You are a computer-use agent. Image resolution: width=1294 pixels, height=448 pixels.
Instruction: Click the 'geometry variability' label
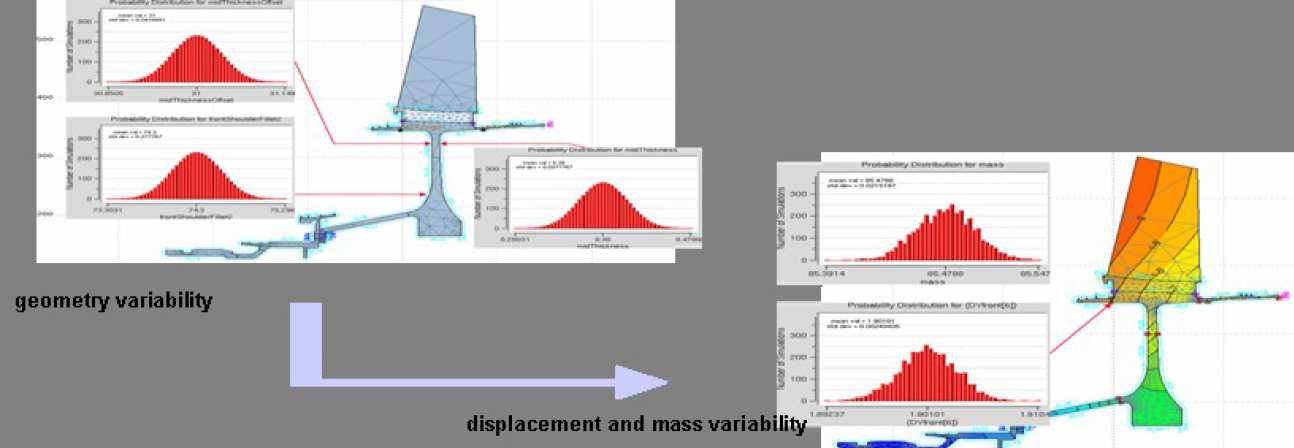pos(113,301)
